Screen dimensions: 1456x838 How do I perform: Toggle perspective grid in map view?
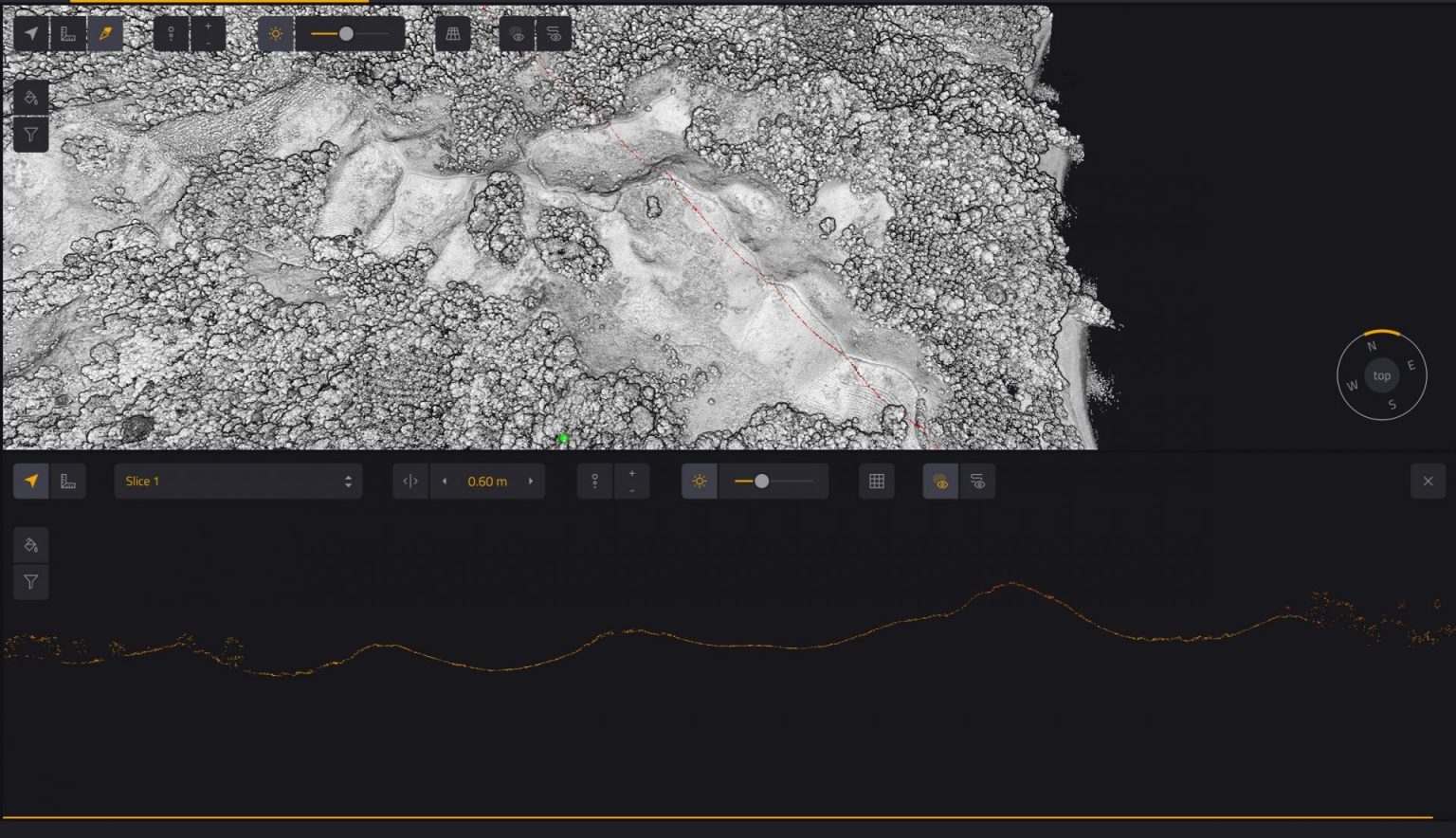coord(453,34)
